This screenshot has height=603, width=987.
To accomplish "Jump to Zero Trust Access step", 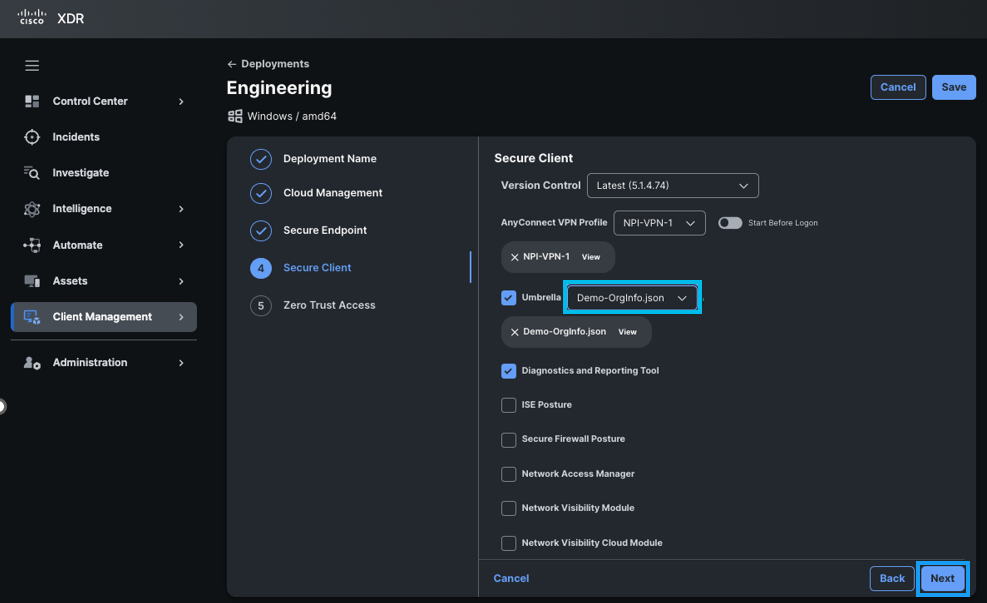I will tap(329, 305).
